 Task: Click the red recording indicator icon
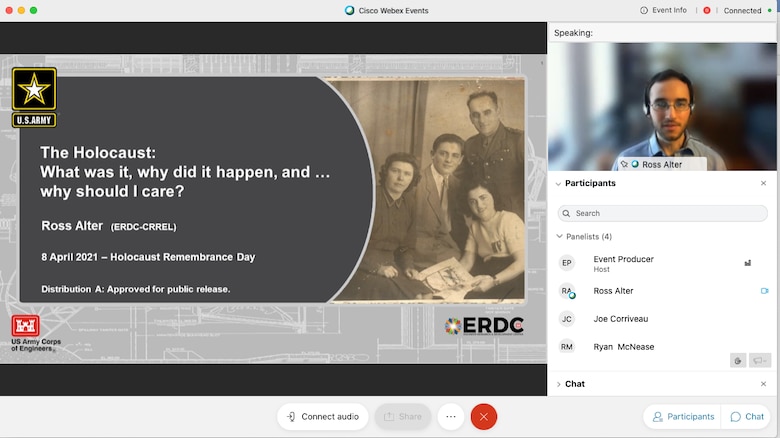click(706, 10)
